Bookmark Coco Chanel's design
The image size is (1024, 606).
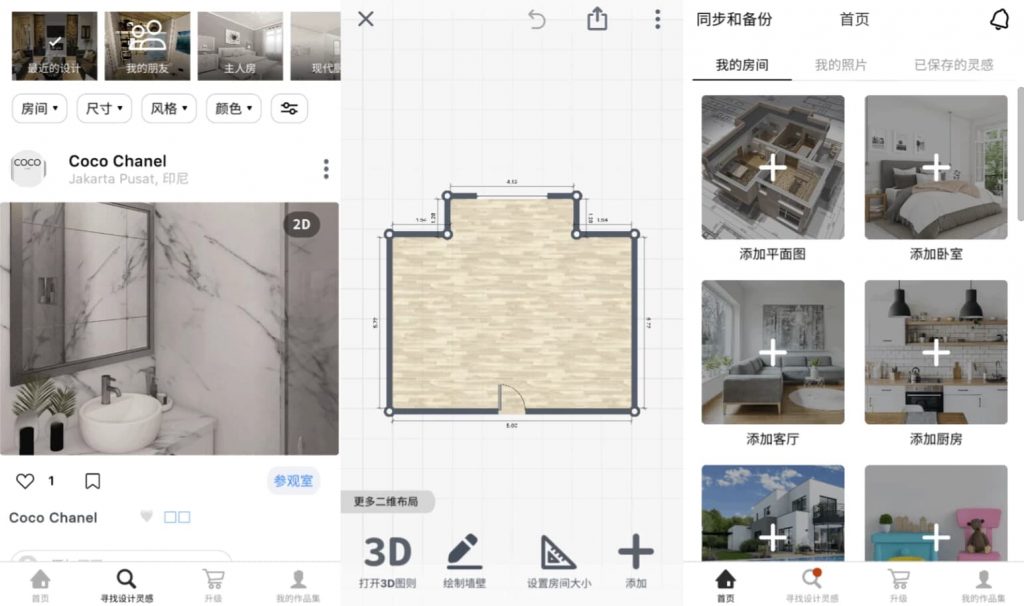pos(93,480)
